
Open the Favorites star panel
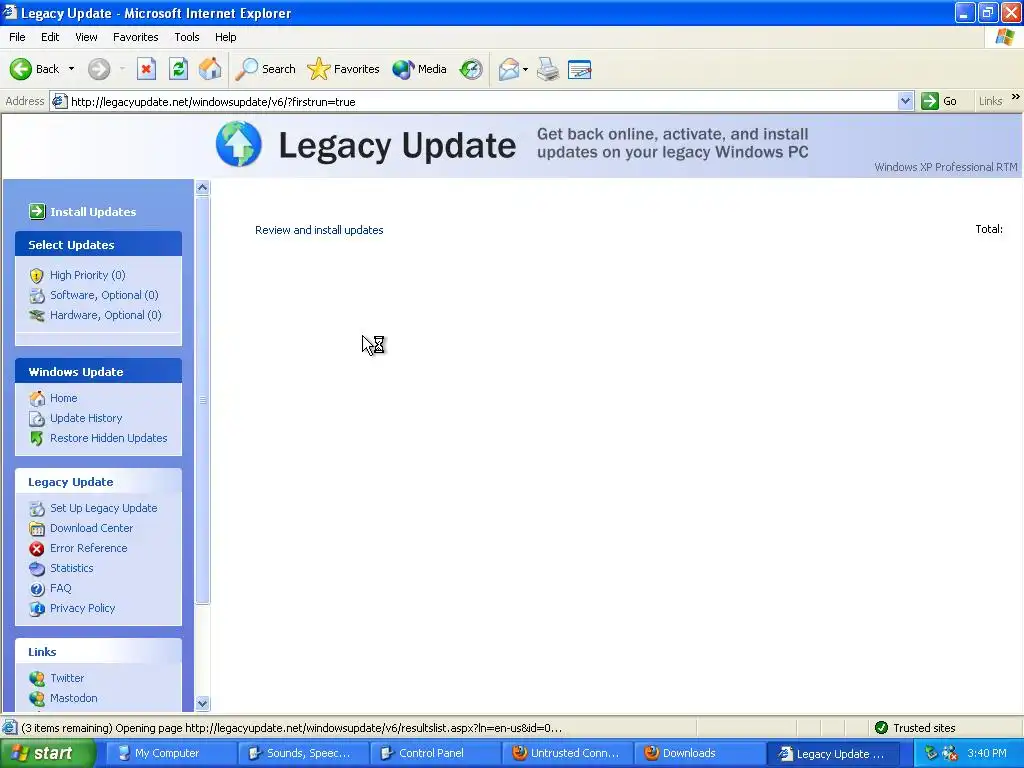coord(344,69)
